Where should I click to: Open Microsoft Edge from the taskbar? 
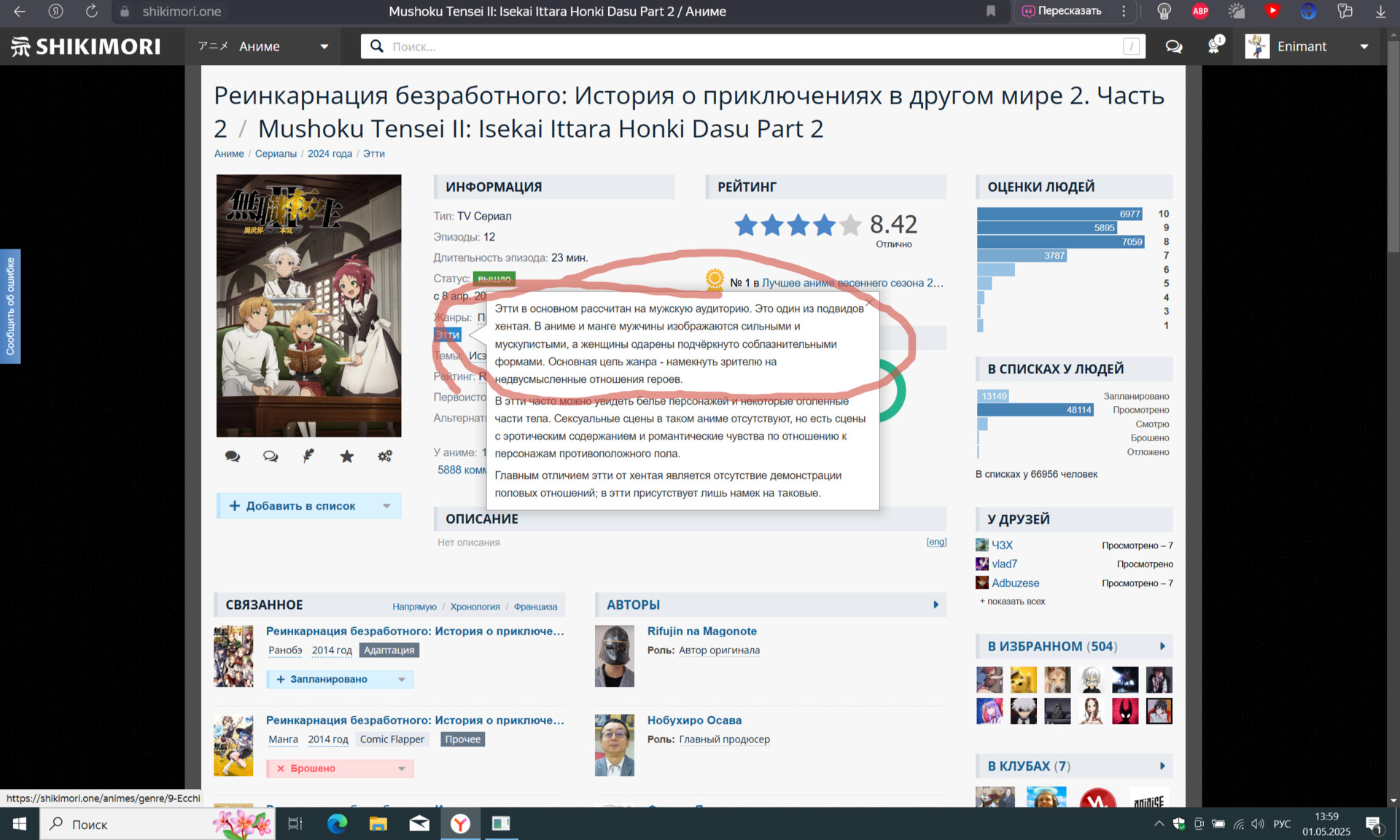pos(337,824)
